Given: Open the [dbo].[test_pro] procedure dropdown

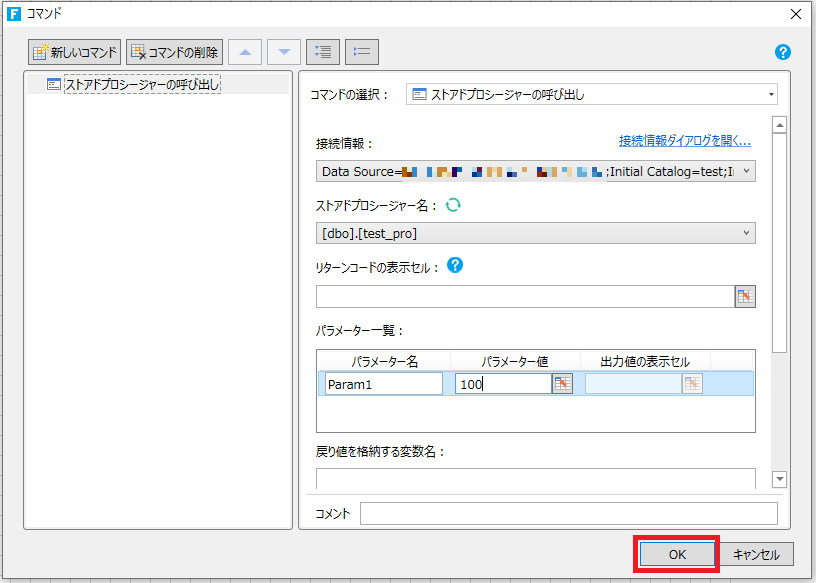Looking at the screenshot, I should click(745, 232).
